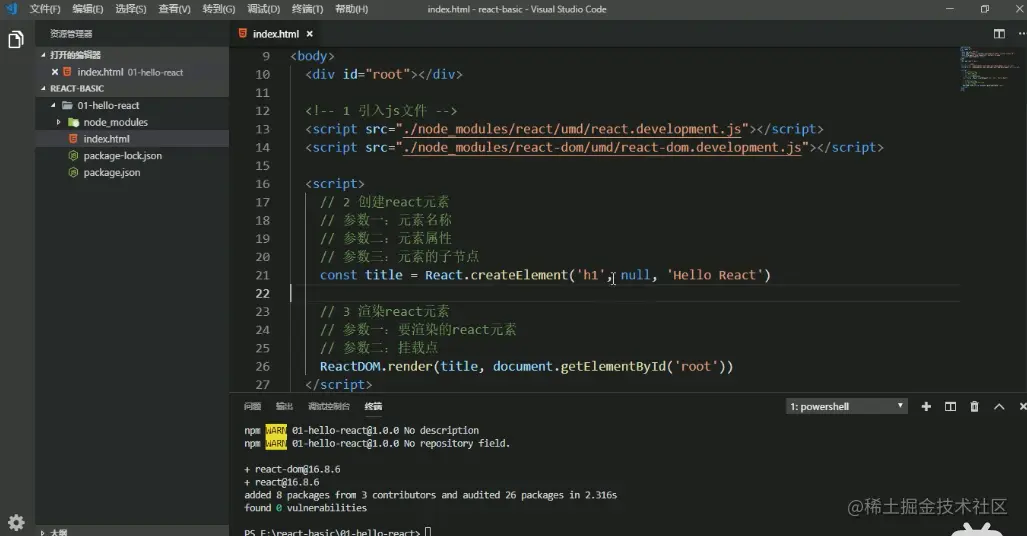Open the 终端(T) menu

pyautogui.click(x=307, y=9)
